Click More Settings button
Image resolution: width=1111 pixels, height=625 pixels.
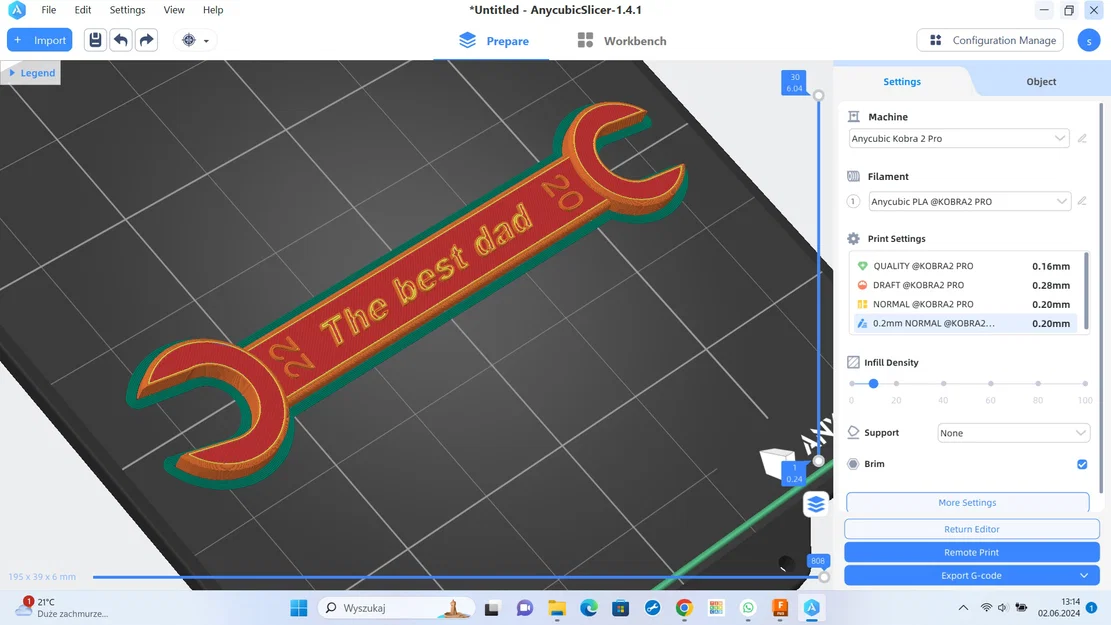click(967, 502)
